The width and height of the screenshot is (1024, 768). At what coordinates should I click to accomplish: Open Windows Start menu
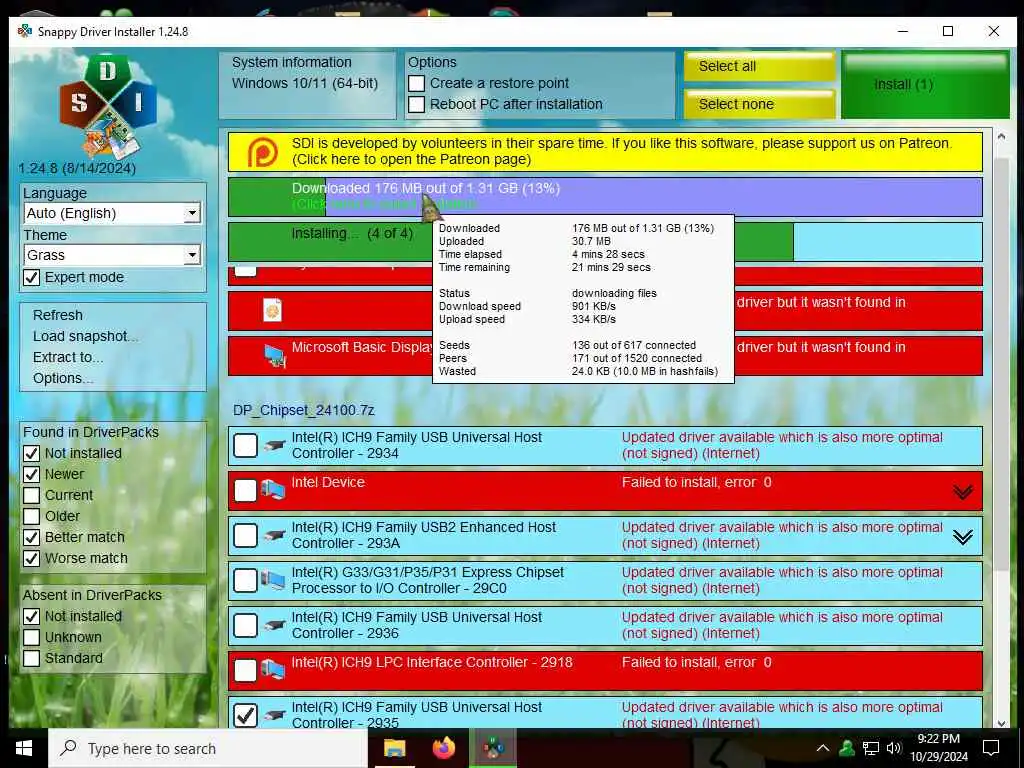pos(24,748)
